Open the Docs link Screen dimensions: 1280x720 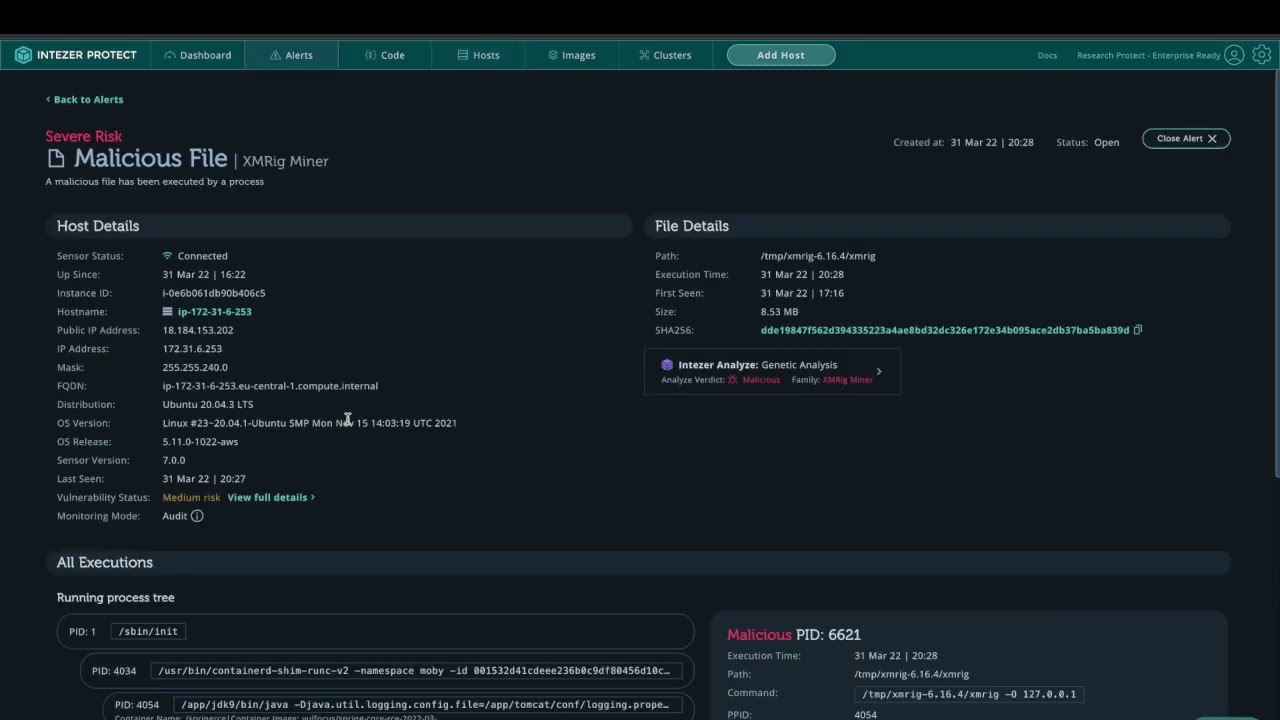point(1047,55)
